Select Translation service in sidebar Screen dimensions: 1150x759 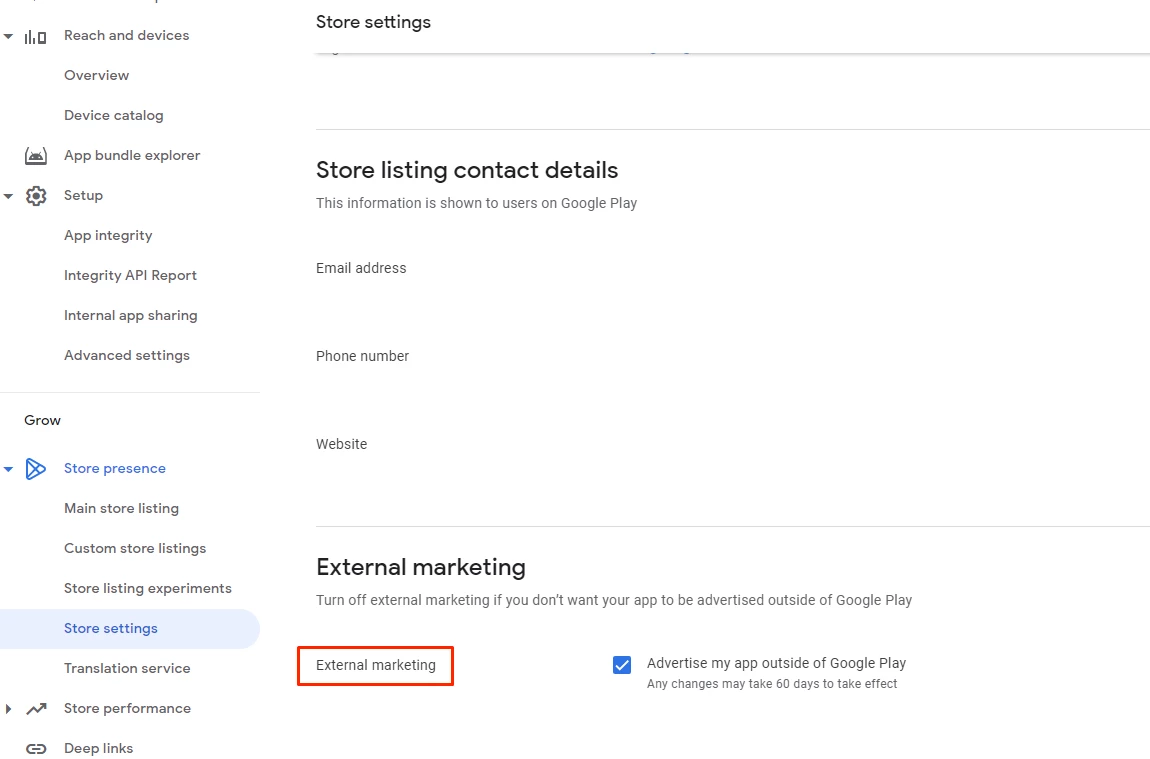point(127,668)
